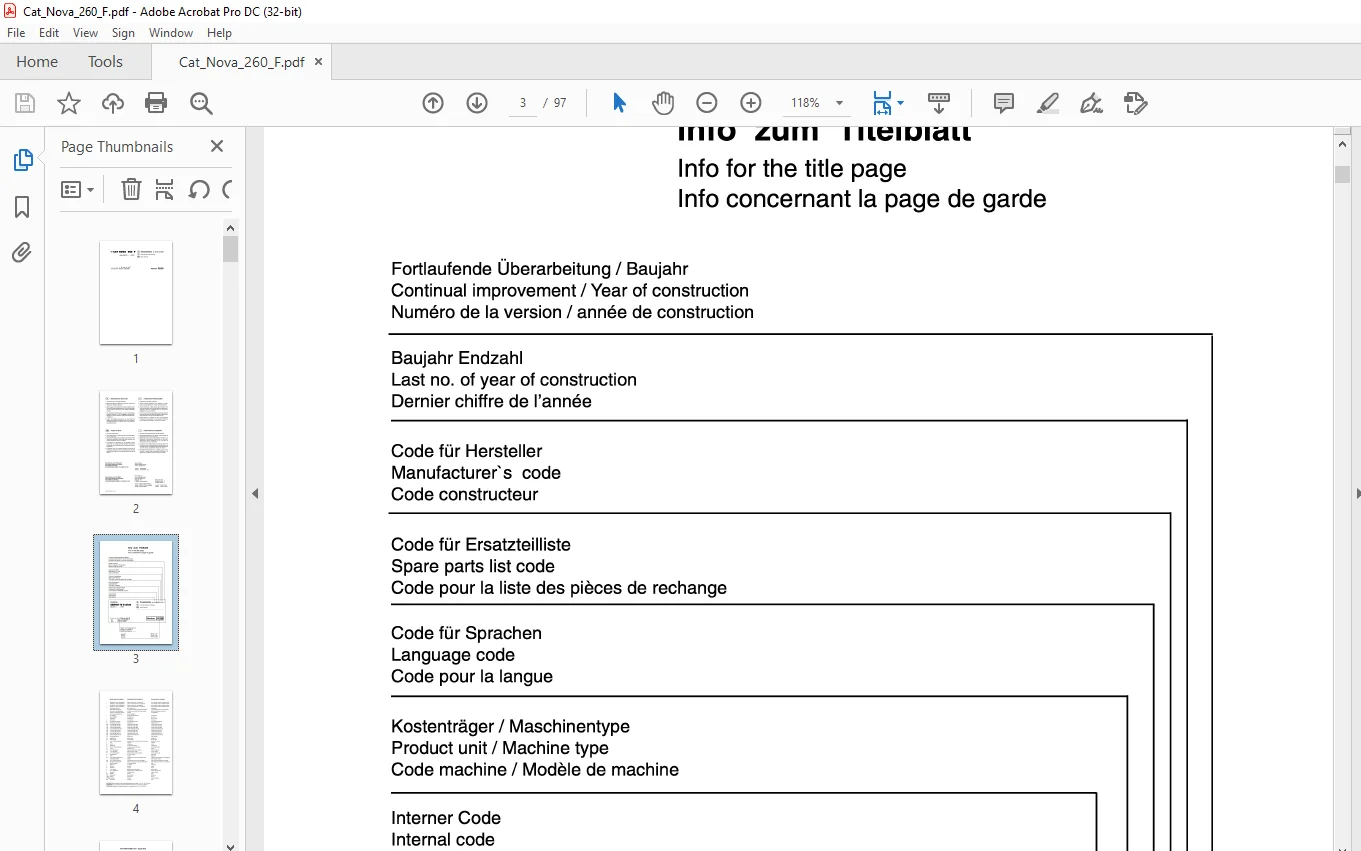This screenshot has width=1361, height=851.
Task: Click the text 'Language code'
Action: 453,655
